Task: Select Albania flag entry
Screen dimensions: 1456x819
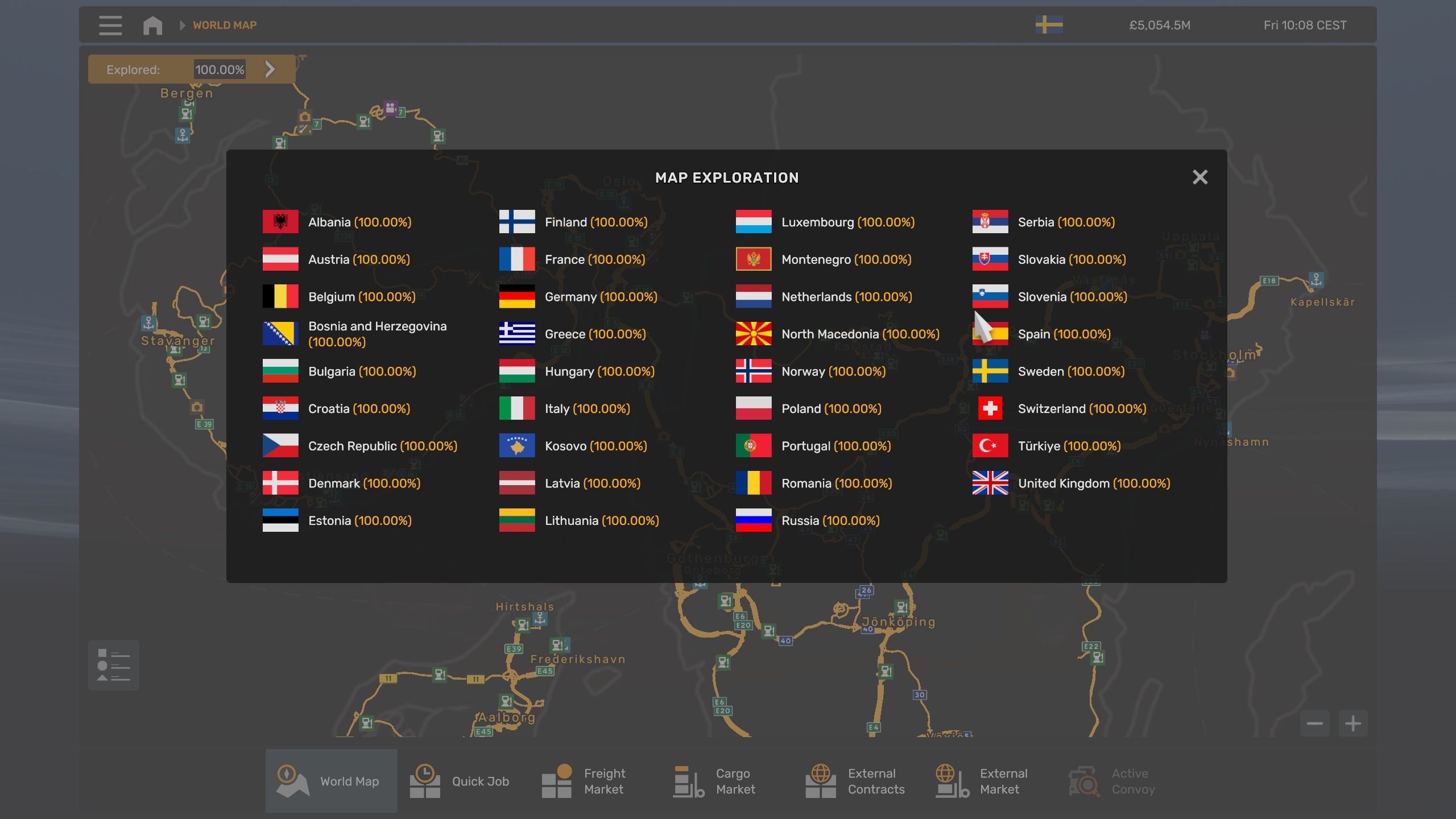Action: click(280, 222)
